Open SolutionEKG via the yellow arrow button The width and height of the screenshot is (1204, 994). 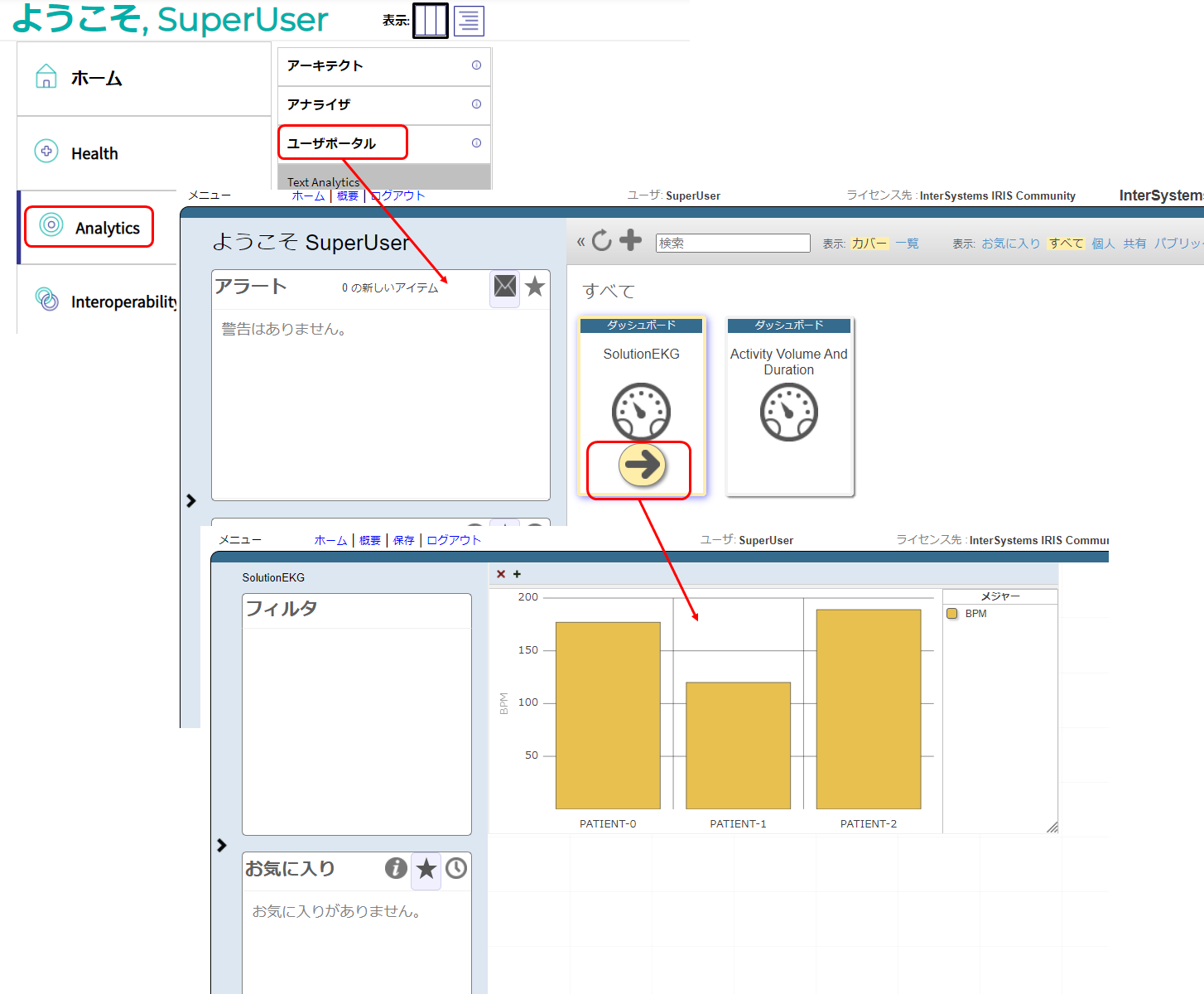click(642, 465)
